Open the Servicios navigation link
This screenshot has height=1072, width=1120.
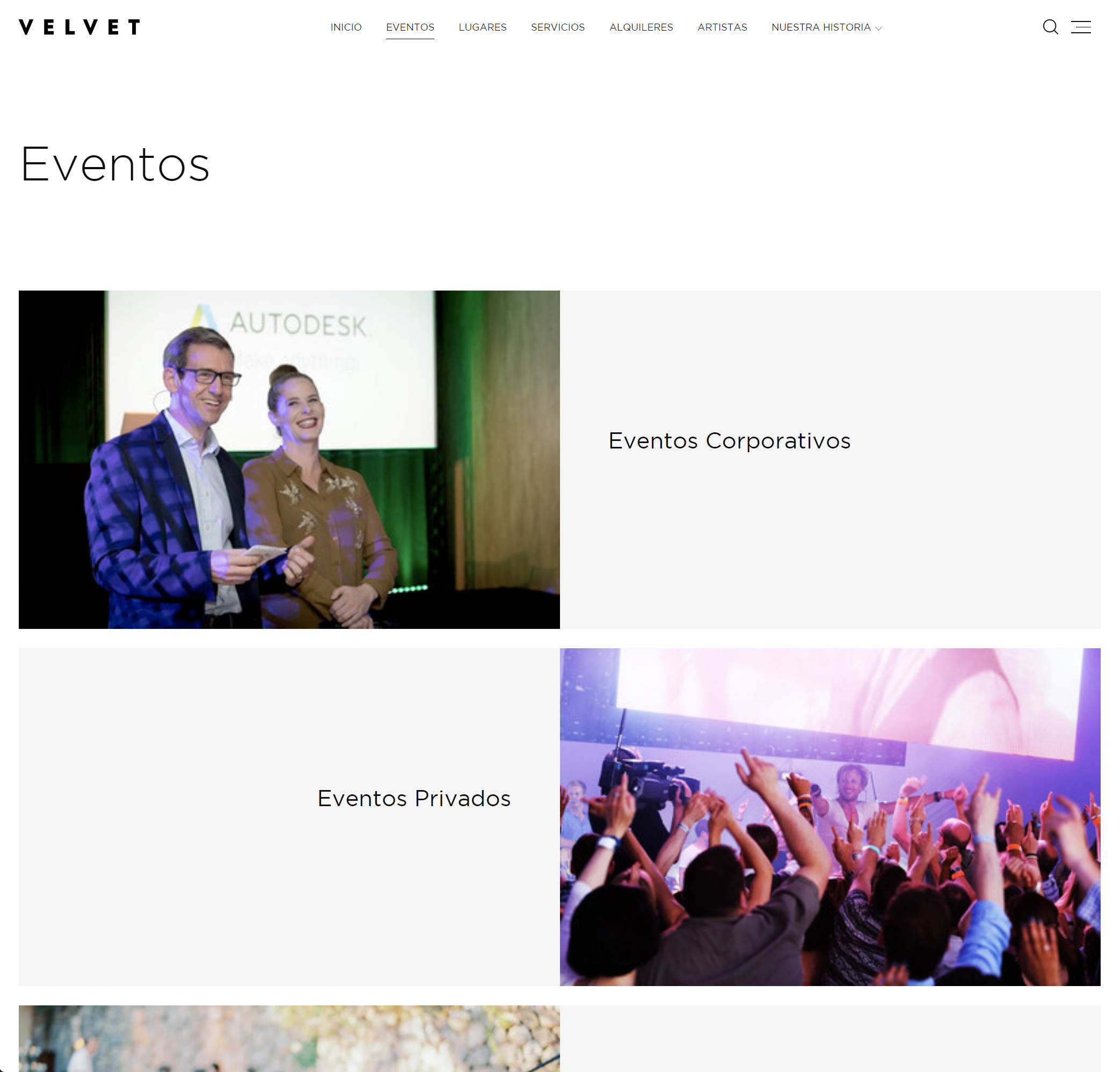(x=558, y=27)
